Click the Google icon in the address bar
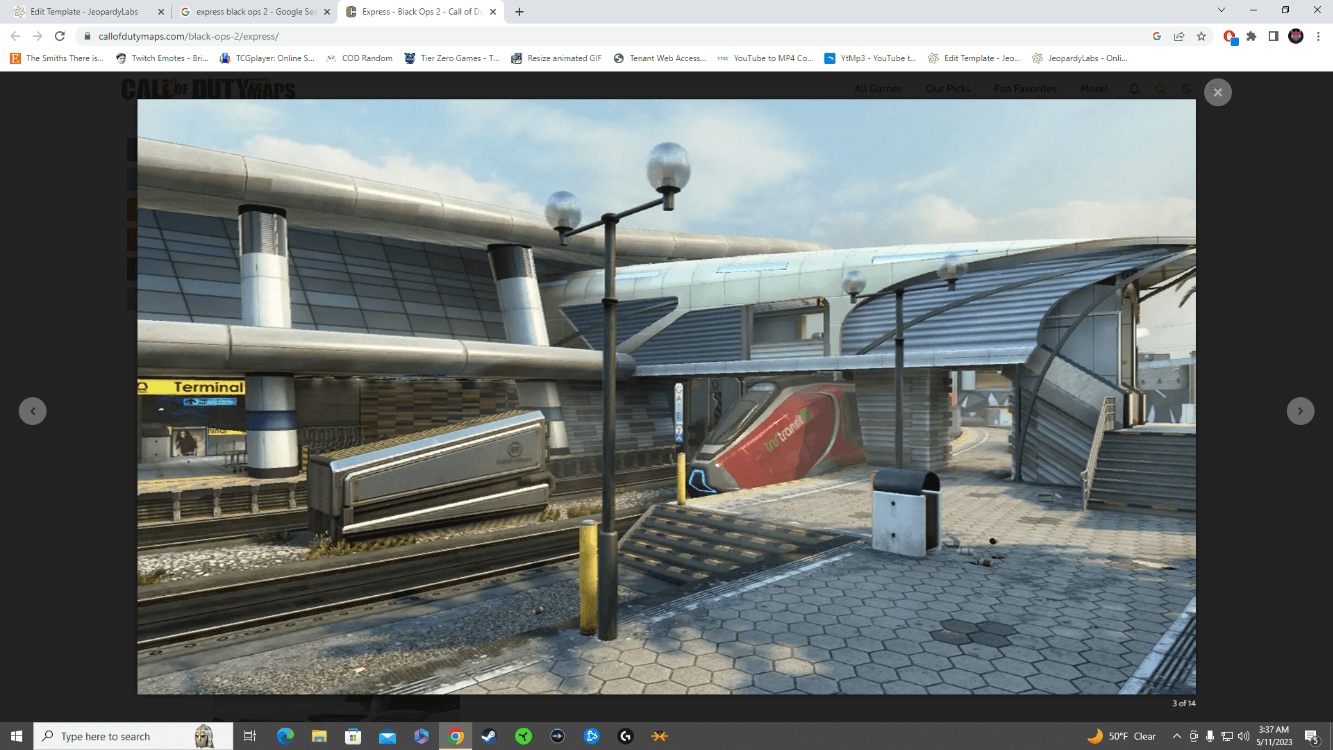The image size is (1333, 750). [x=1157, y=36]
